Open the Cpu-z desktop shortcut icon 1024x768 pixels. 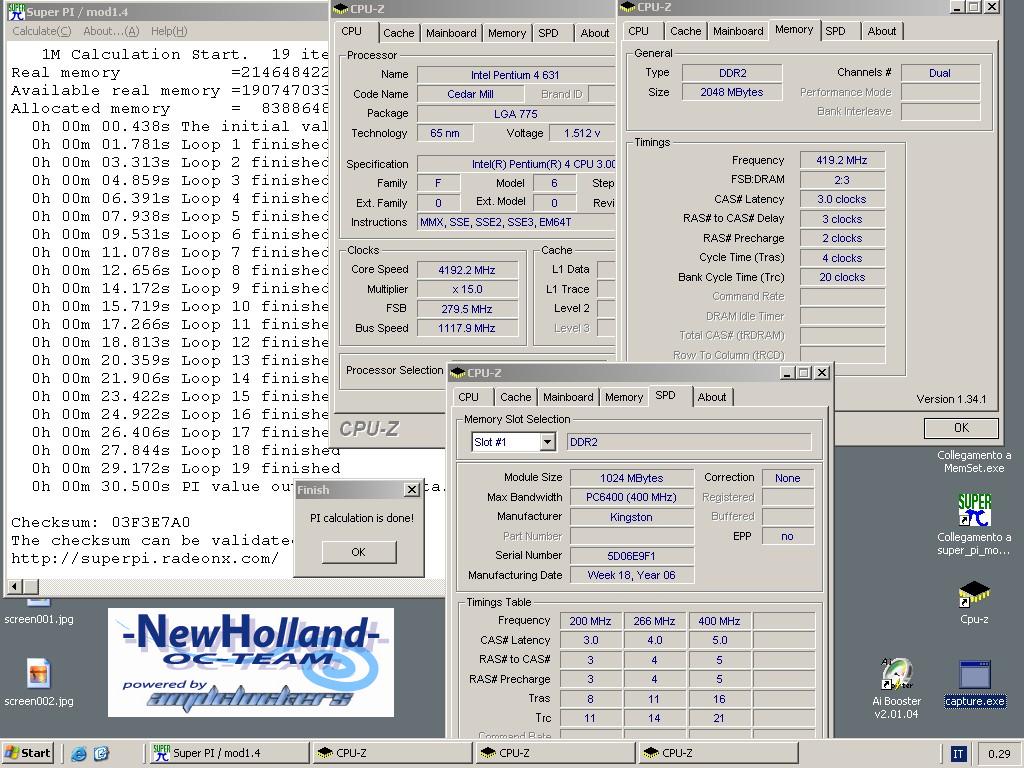pos(974,593)
